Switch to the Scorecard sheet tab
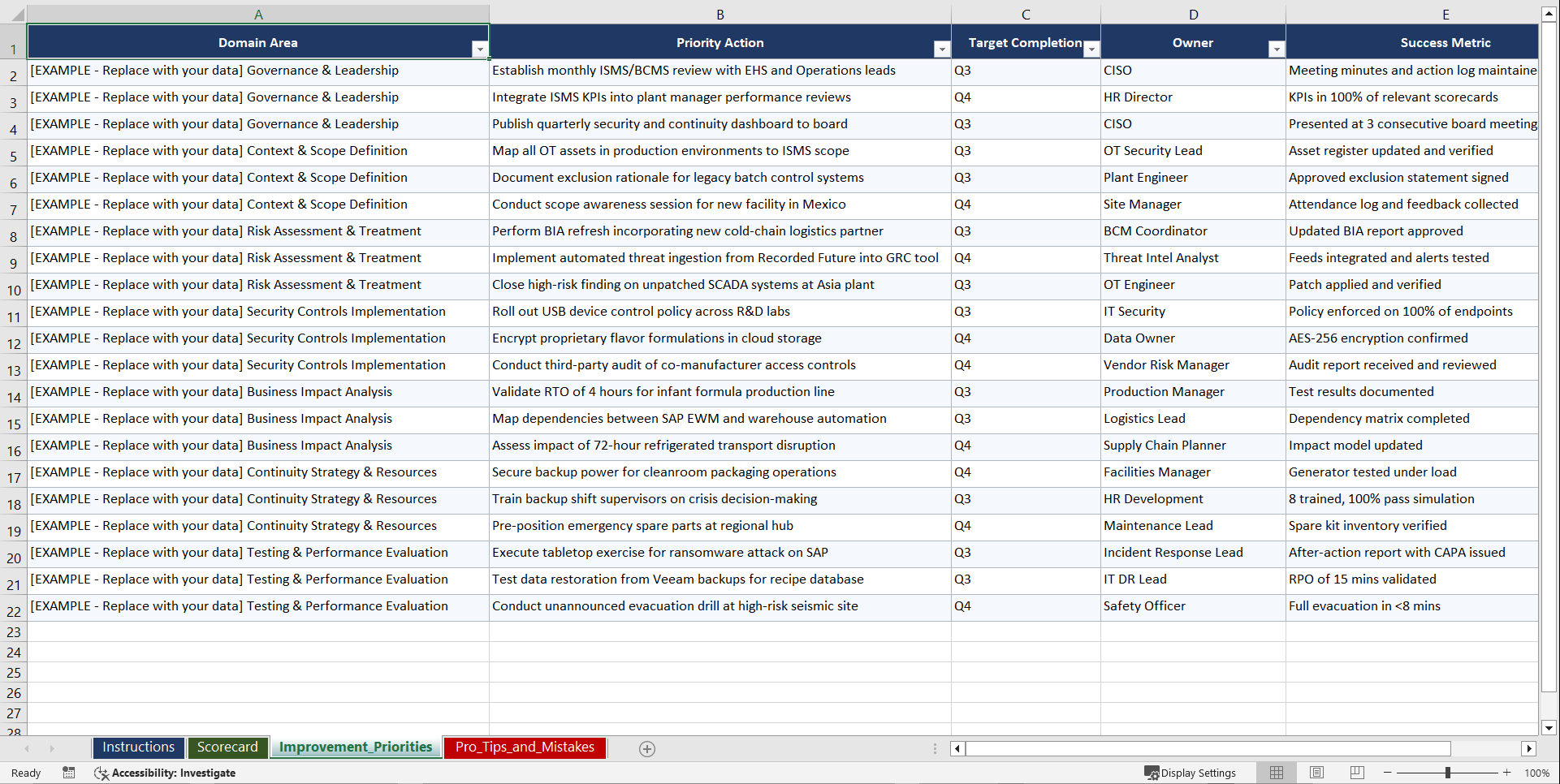Viewport: 1560px width, 784px height. click(x=227, y=747)
